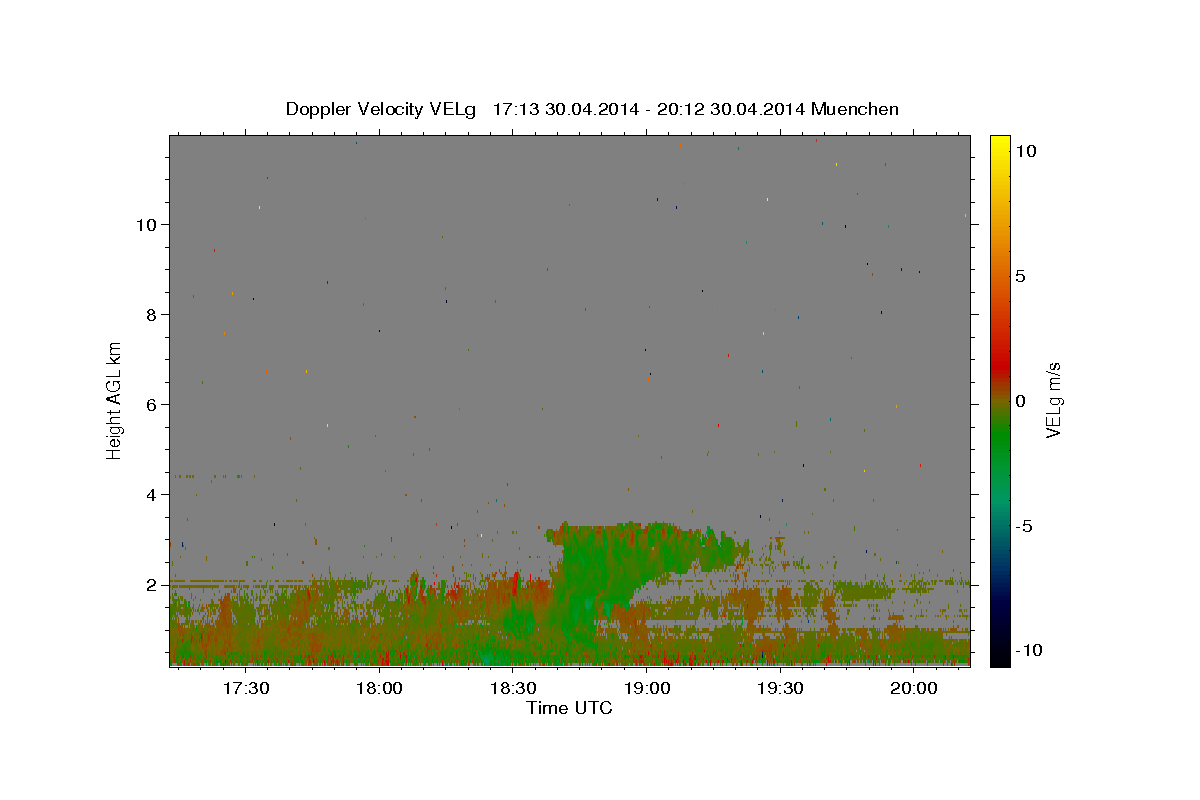Screen dimensions: 1200x800
Task: Click the Height AGL km axis label
Action: click(114, 400)
